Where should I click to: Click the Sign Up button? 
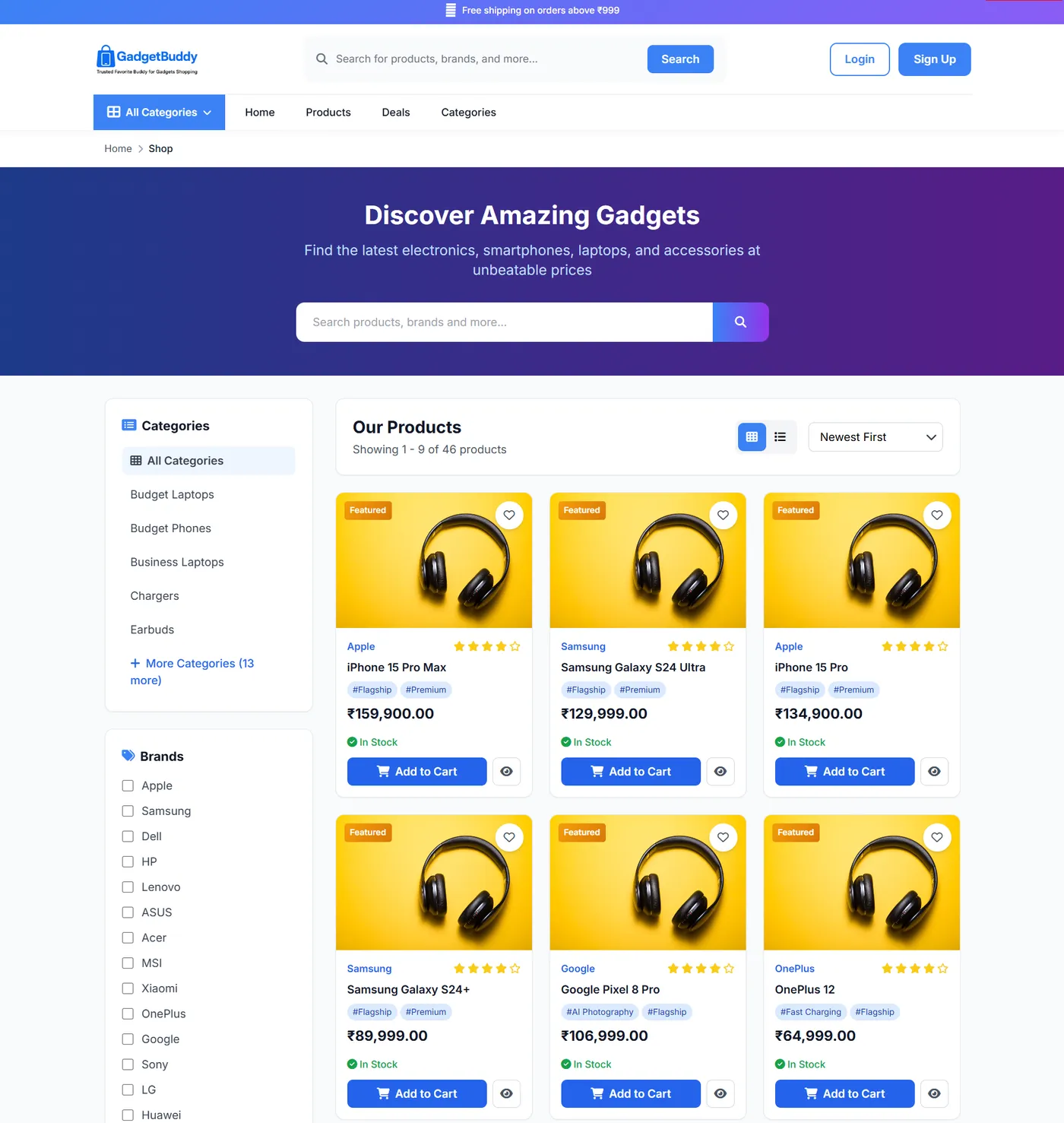click(x=934, y=59)
